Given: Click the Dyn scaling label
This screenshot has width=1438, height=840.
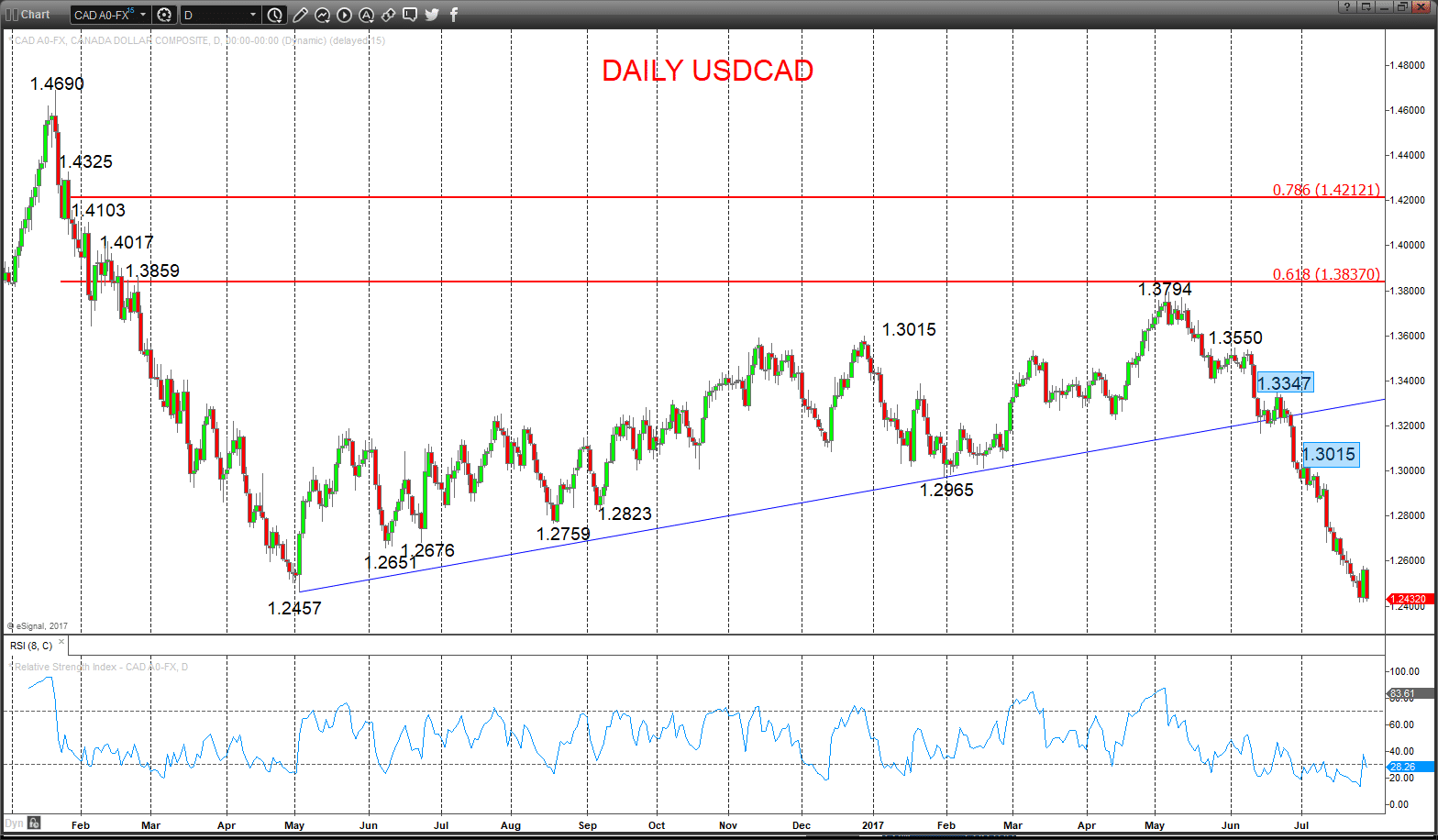Looking at the screenshot, I should (x=14, y=823).
